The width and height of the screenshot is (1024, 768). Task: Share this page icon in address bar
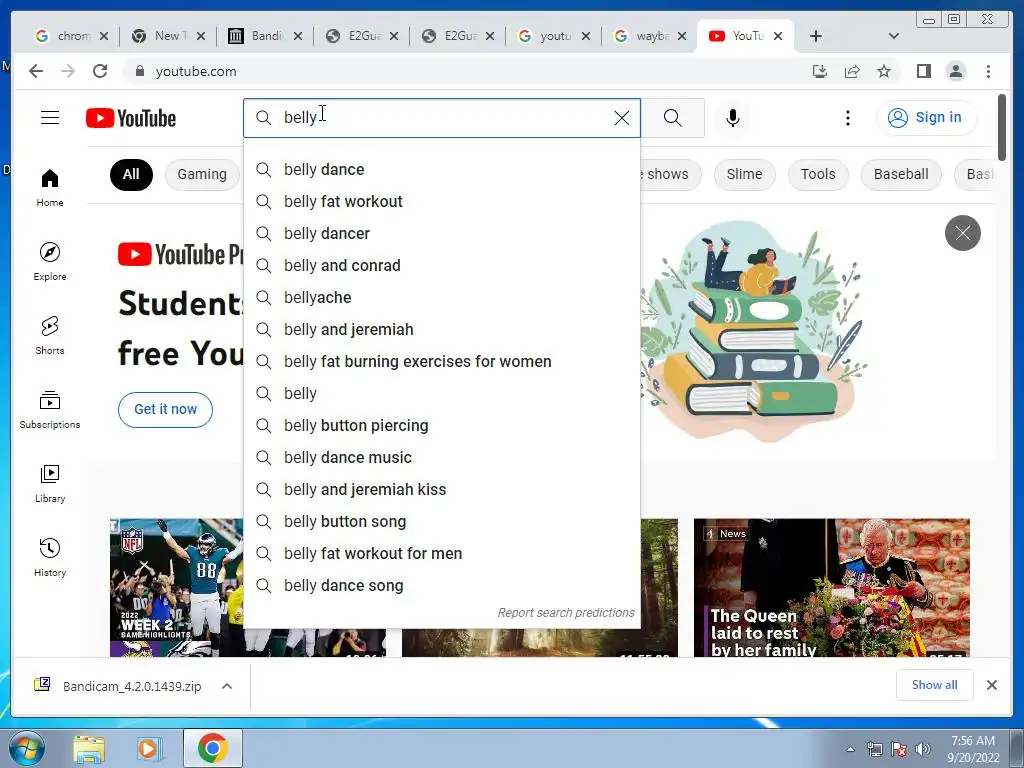(852, 71)
